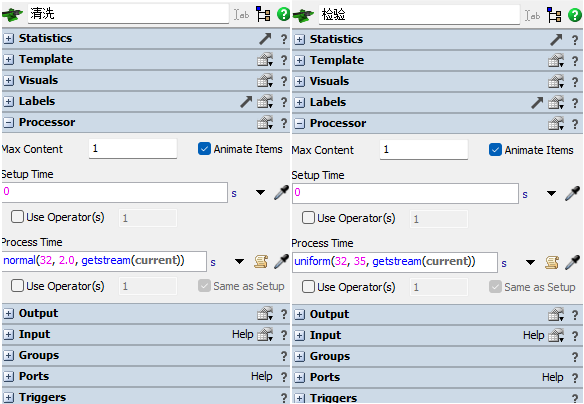Image resolution: width=584 pixels, height=404 pixels.
Task: Click Help link on Input row in 检验 panel
Action: click(x=533, y=335)
